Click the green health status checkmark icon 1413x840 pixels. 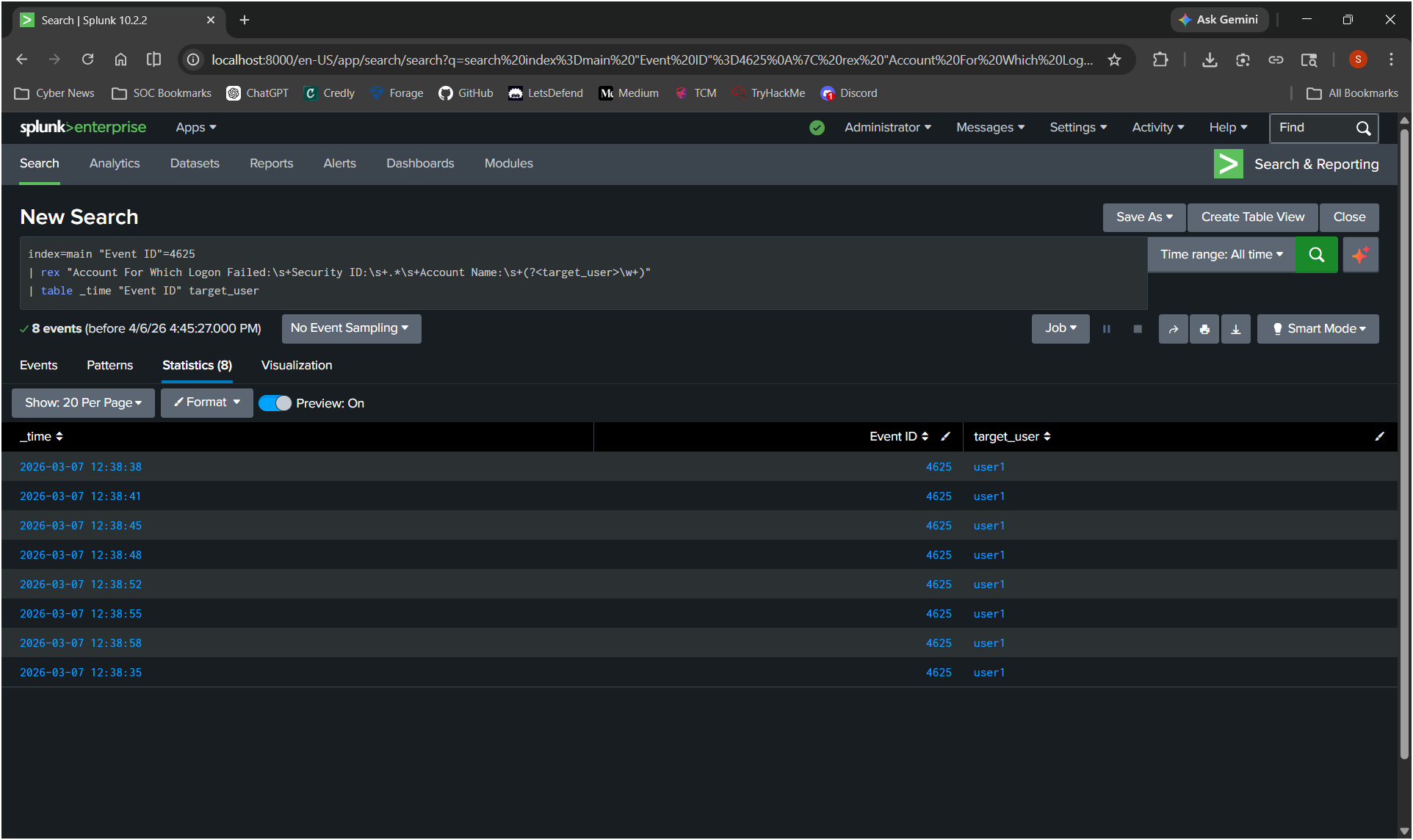(x=817, y=128)
